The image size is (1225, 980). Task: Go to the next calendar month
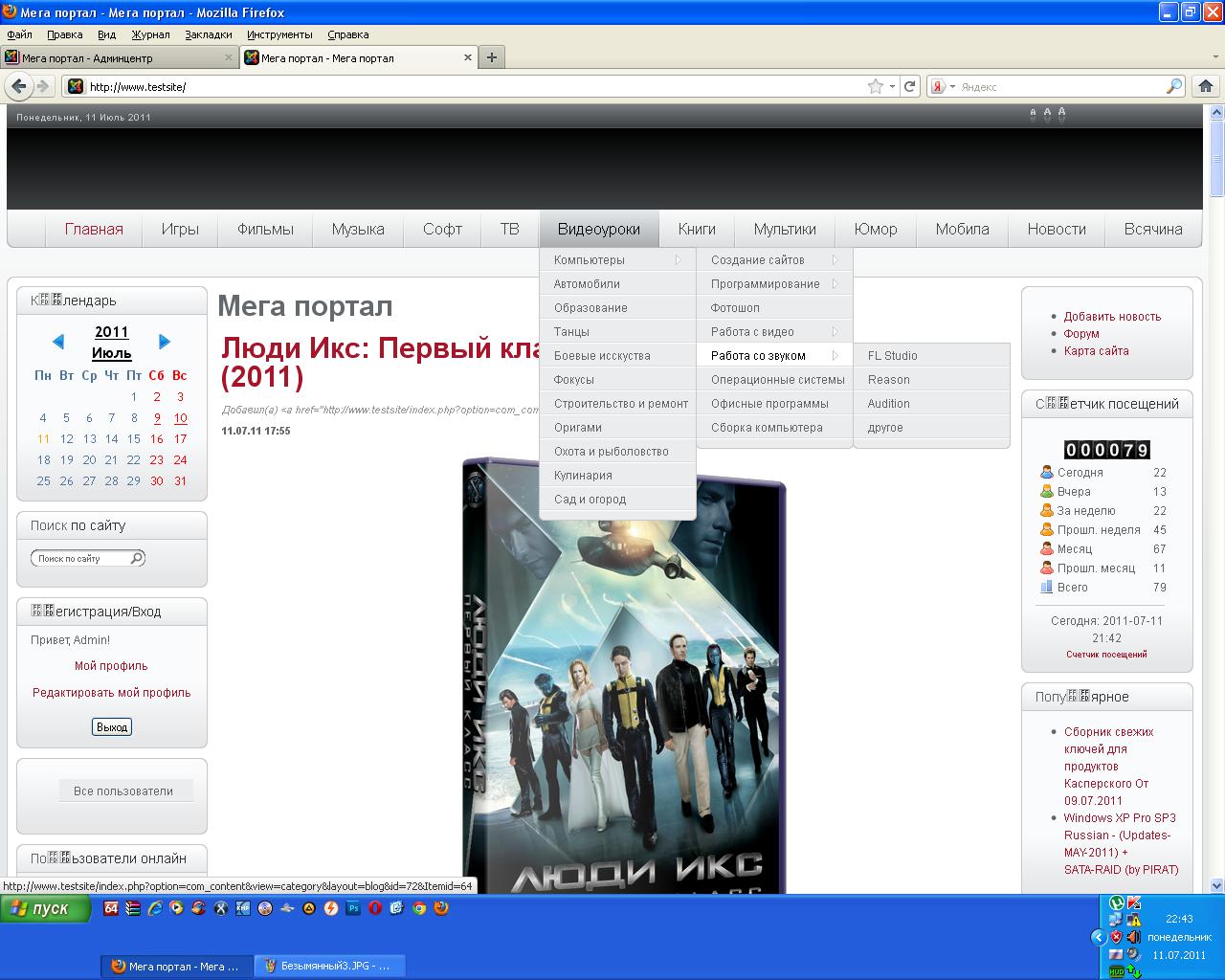coord(164,342)
